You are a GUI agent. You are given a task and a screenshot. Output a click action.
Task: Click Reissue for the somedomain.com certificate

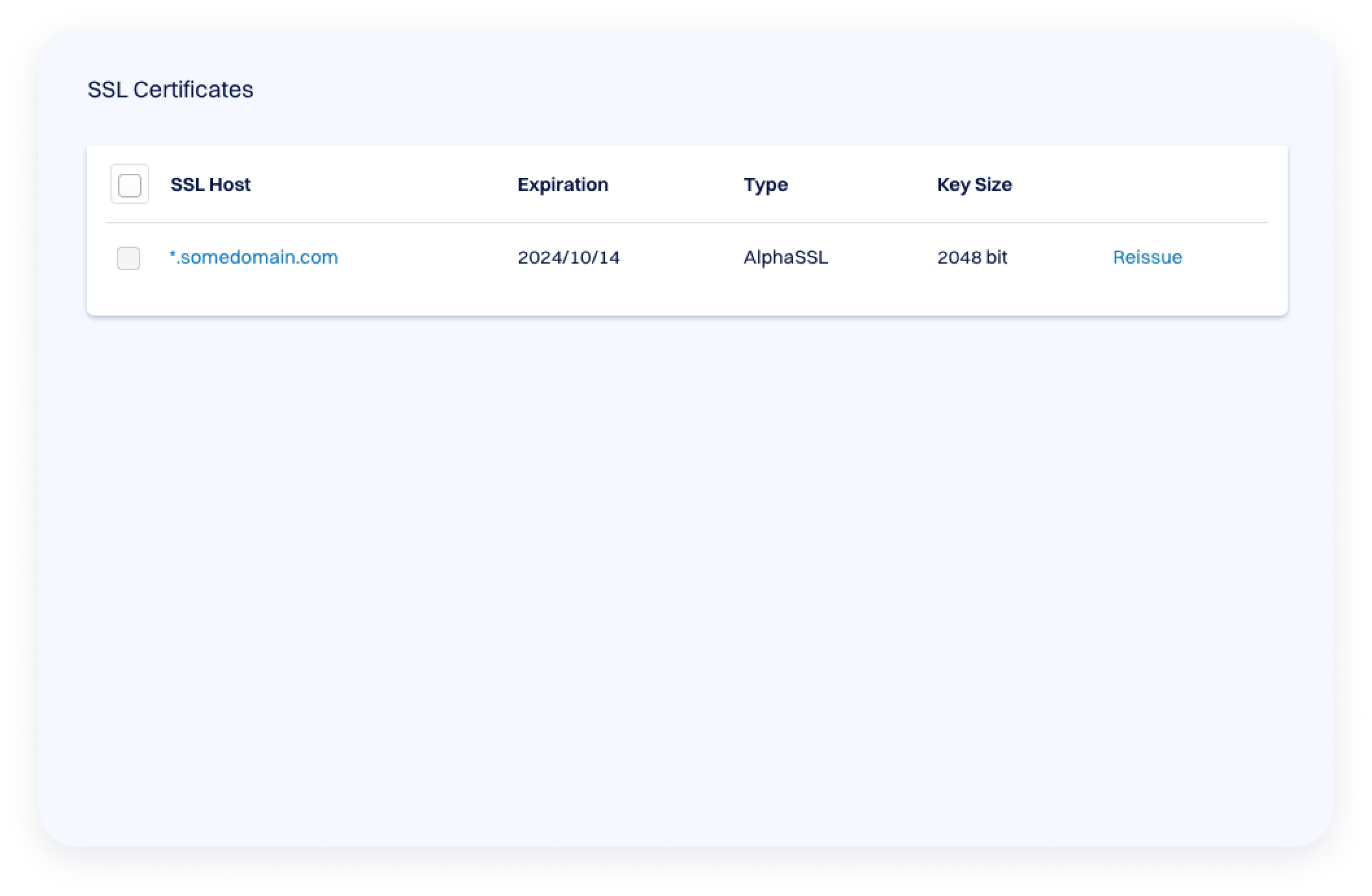(1147, 257)
